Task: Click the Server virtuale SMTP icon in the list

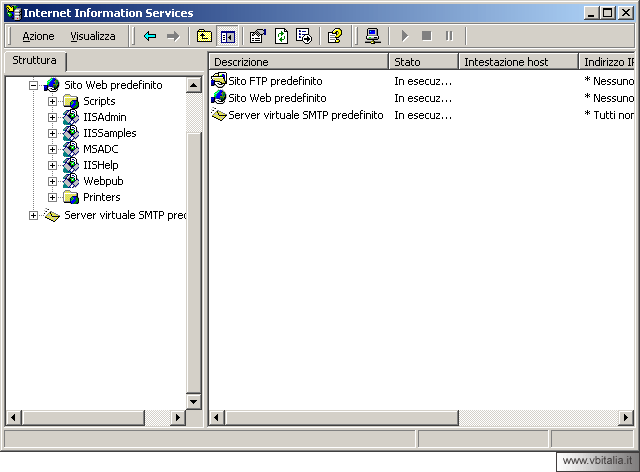Action: pyautogui.click(x=219, y=115)
